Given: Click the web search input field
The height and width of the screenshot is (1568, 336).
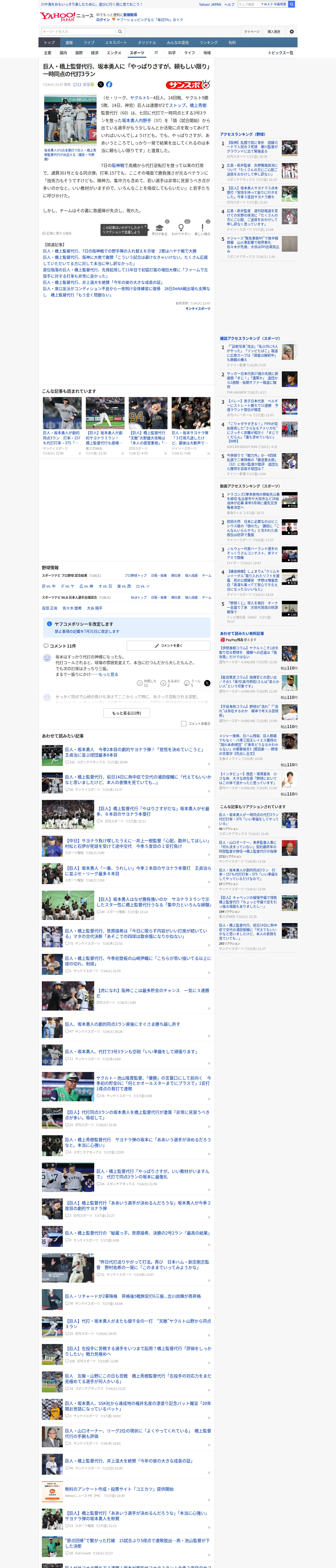Looking at the screenshot, I should click(x=249, y=4).
